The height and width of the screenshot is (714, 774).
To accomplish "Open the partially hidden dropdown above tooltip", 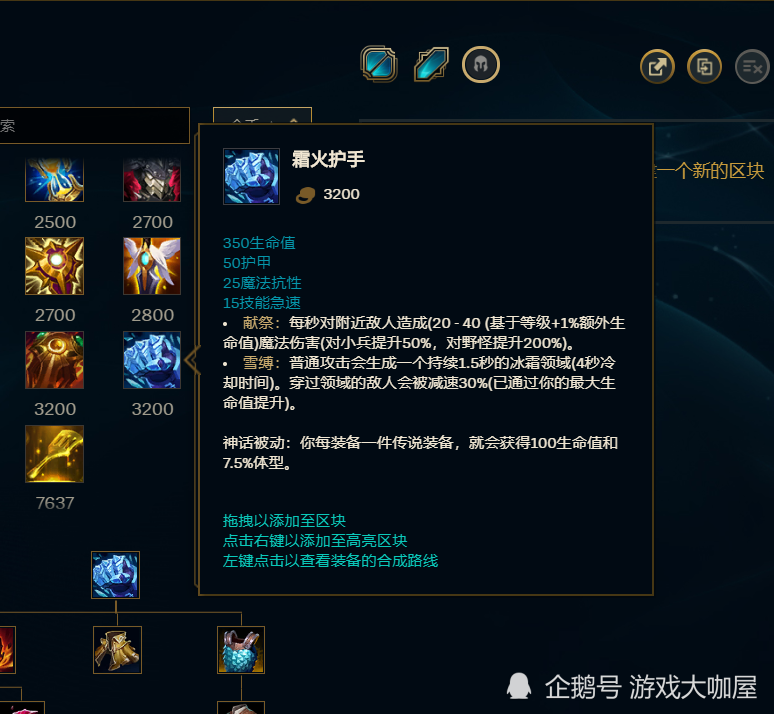I will [262, 117].
